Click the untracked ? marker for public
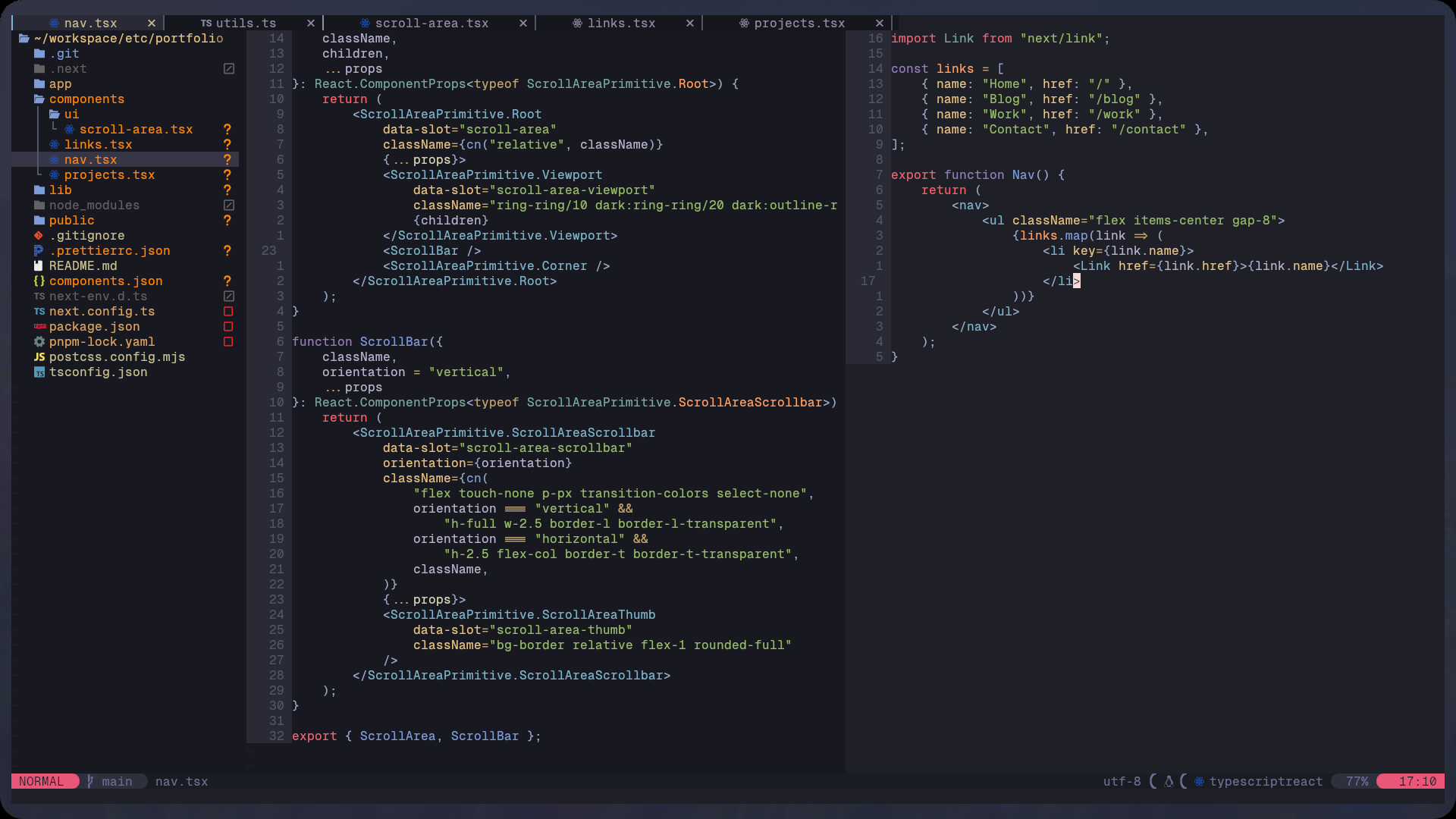 point(227,221)
